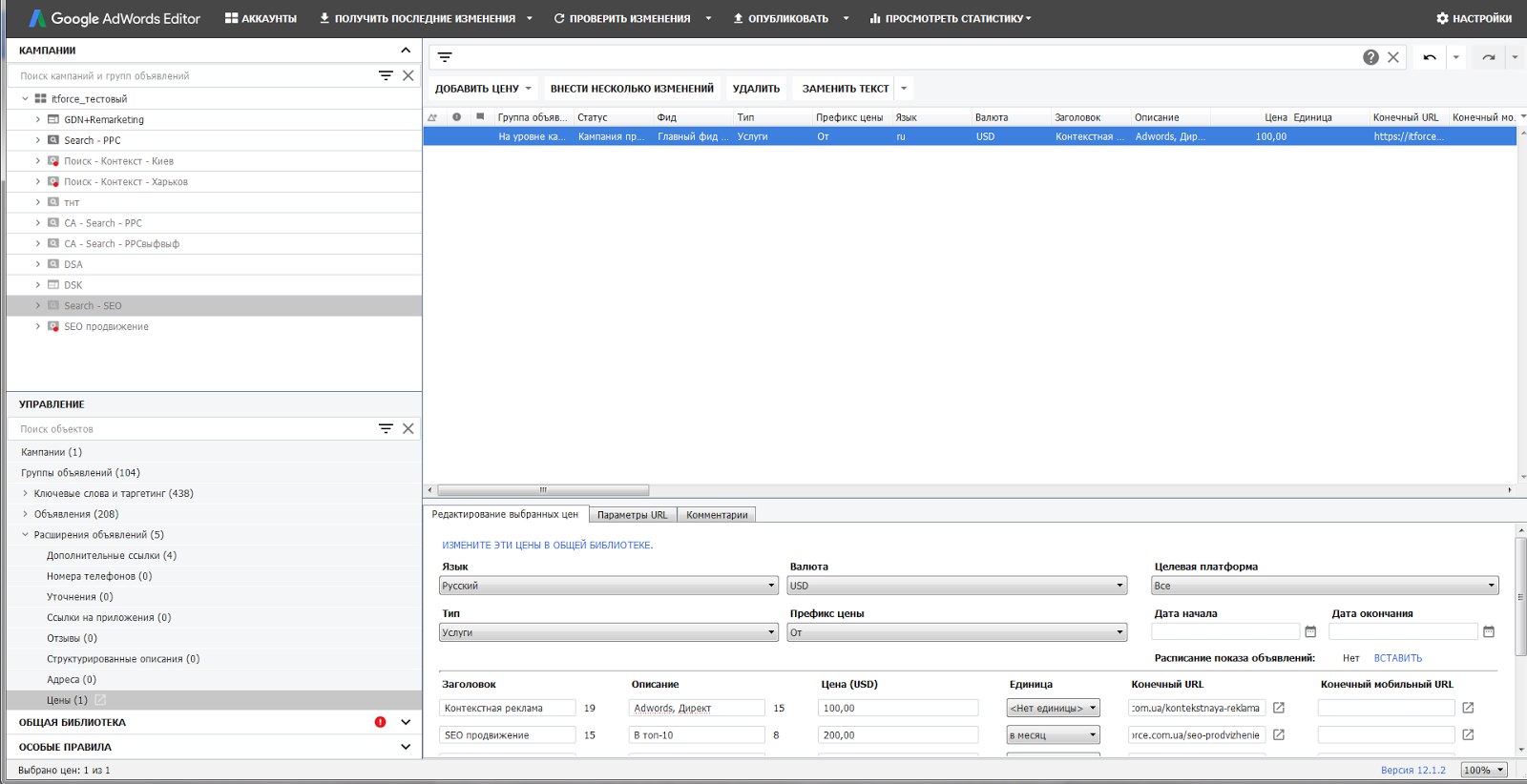This screenshot has width=1527, height=784.
Task: Open Просмотреть статистику menu
Action: (950, 18)
